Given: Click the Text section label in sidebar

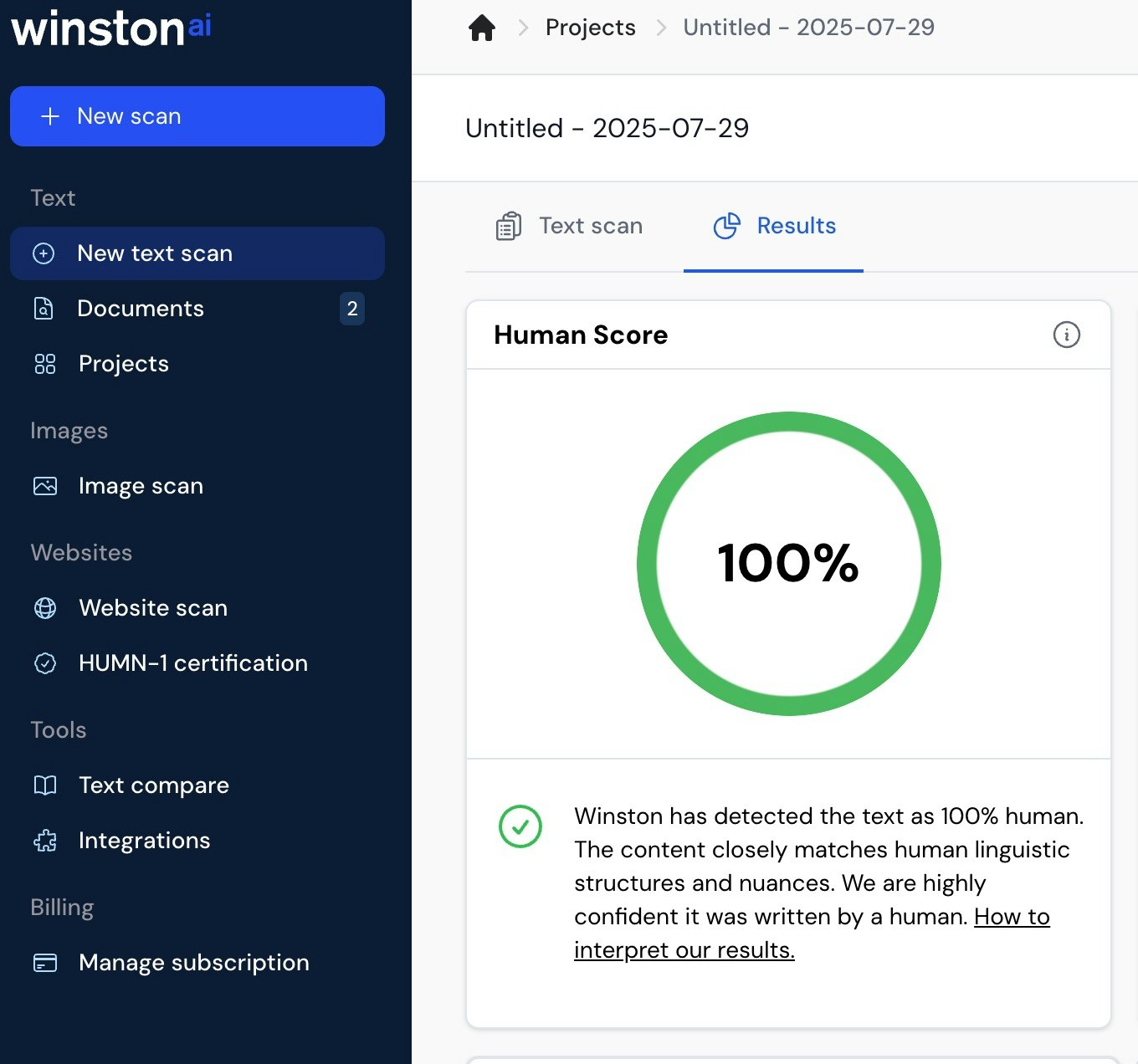Looking at the screenshot, I should pos(53,198).
